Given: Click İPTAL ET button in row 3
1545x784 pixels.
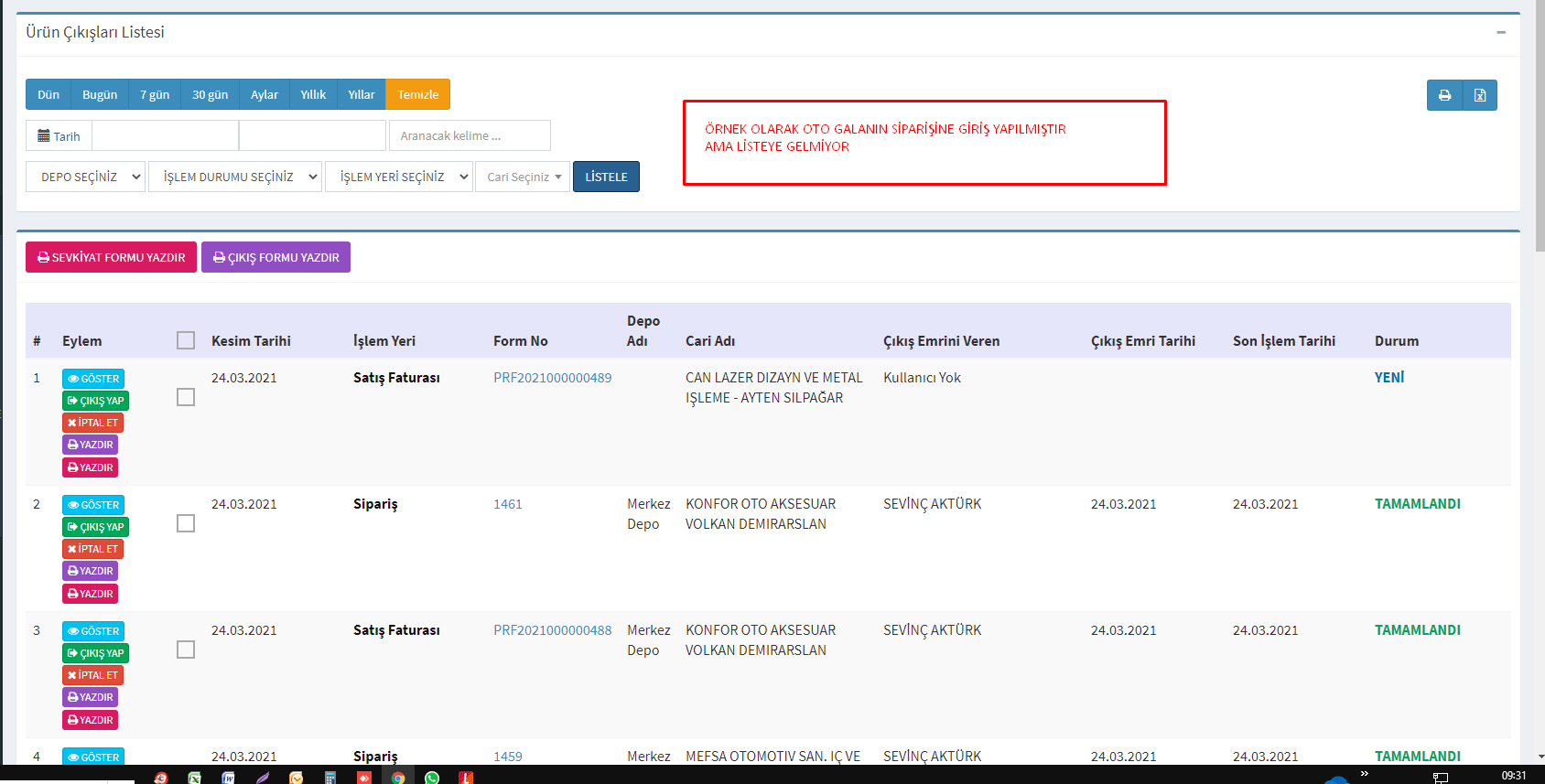Looking at the screenshot, I should point(92,675).
